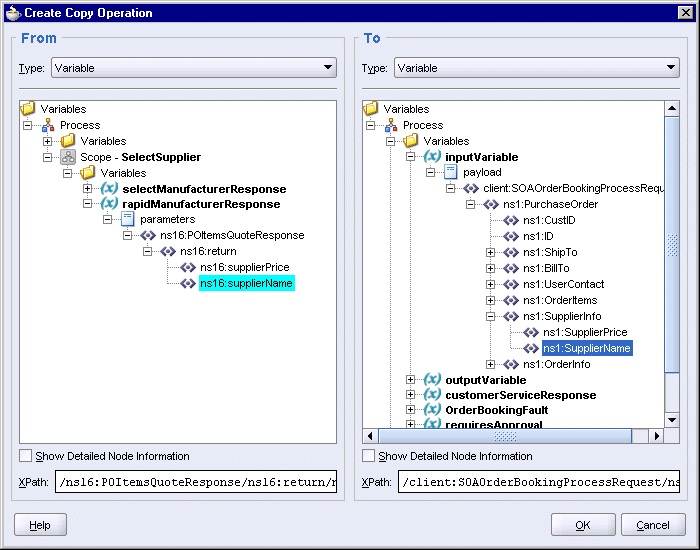Click the Process icon in the From tree
Screen dimensions: 700x550
coord(48,125)
